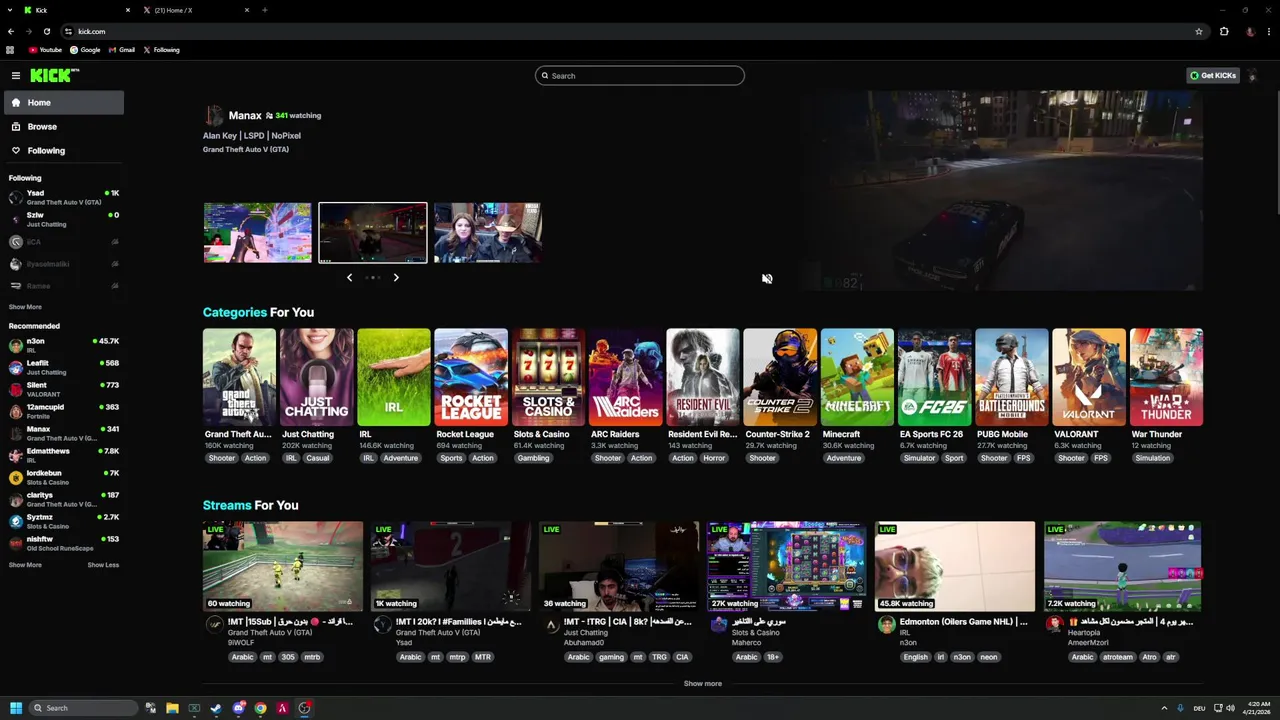1280x720 pixels.
Task: Switch to the Home / X tab
Action: pyautogui.click(x=195, y=10)
